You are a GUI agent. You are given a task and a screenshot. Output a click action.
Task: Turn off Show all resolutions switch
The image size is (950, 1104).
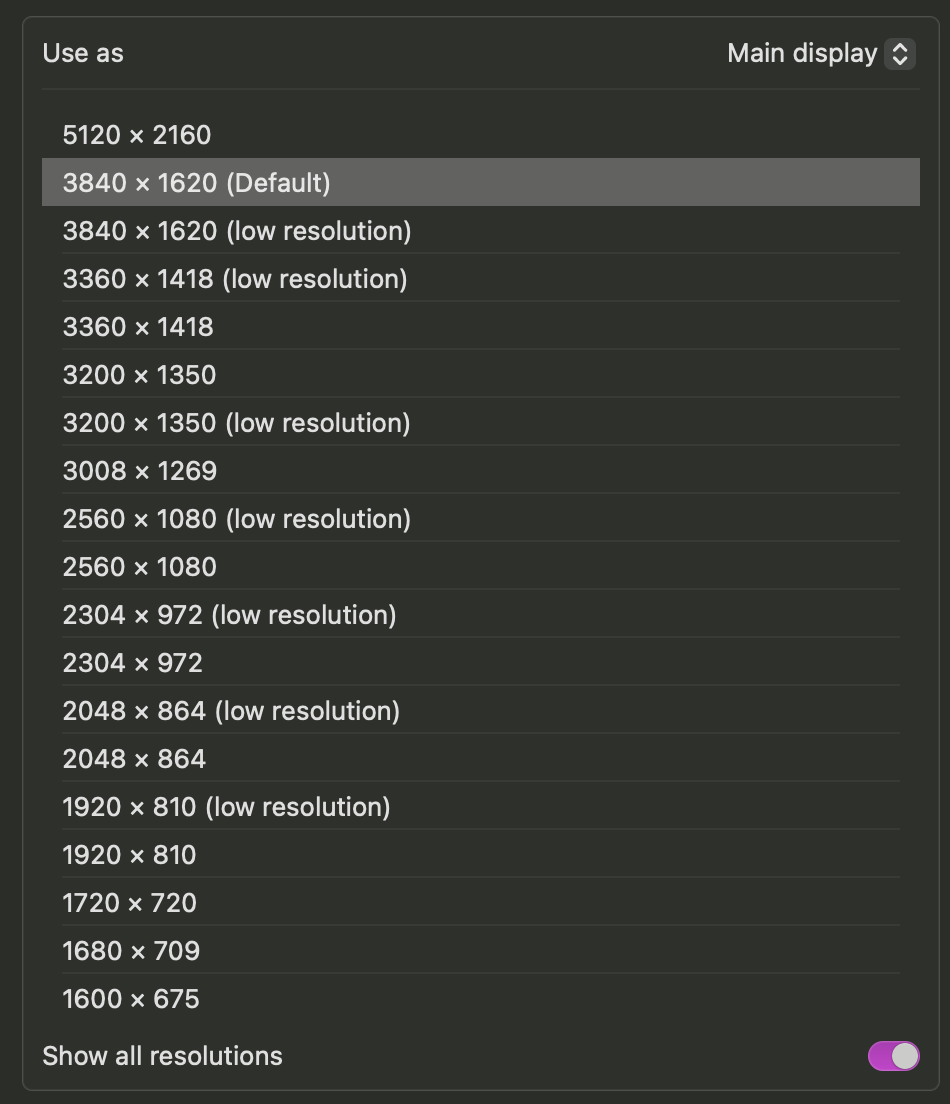click(x=893, y=1056)
